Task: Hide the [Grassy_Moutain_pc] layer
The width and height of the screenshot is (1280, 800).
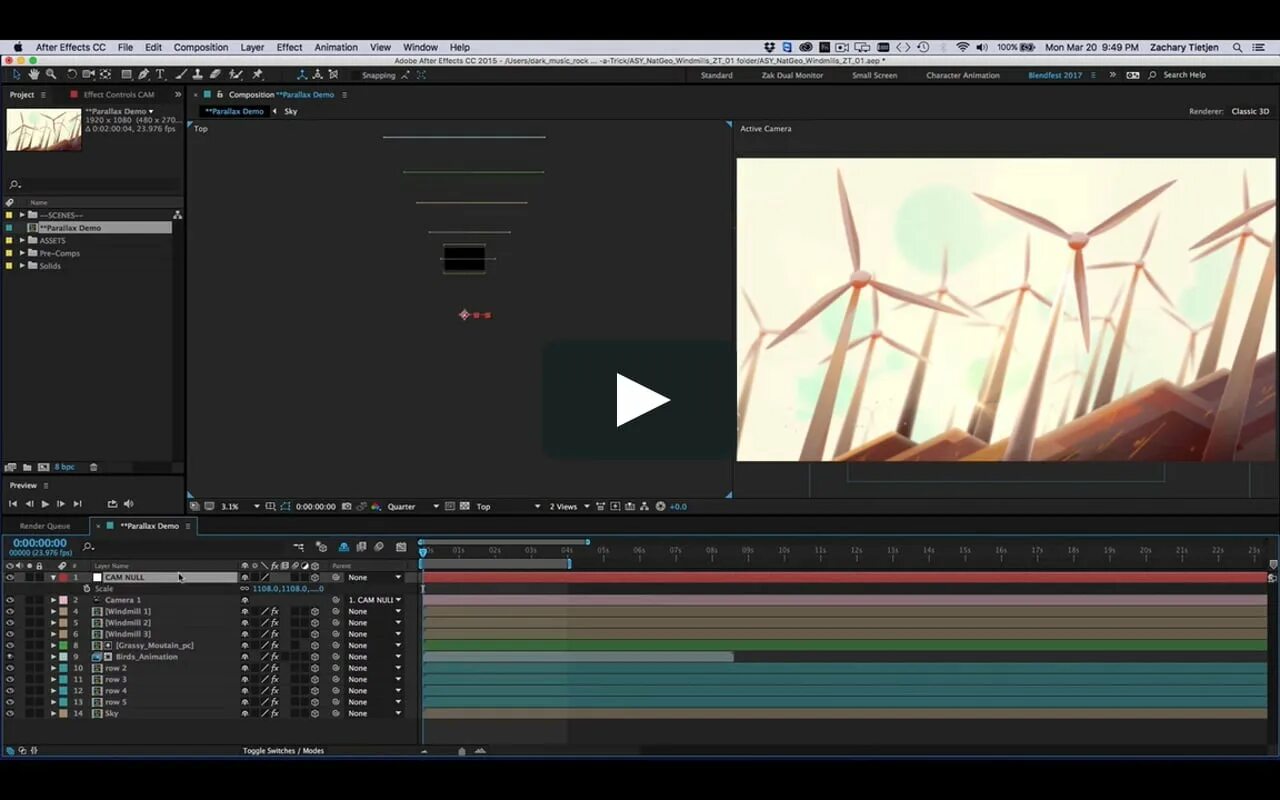Action: [x=10, y=645]
